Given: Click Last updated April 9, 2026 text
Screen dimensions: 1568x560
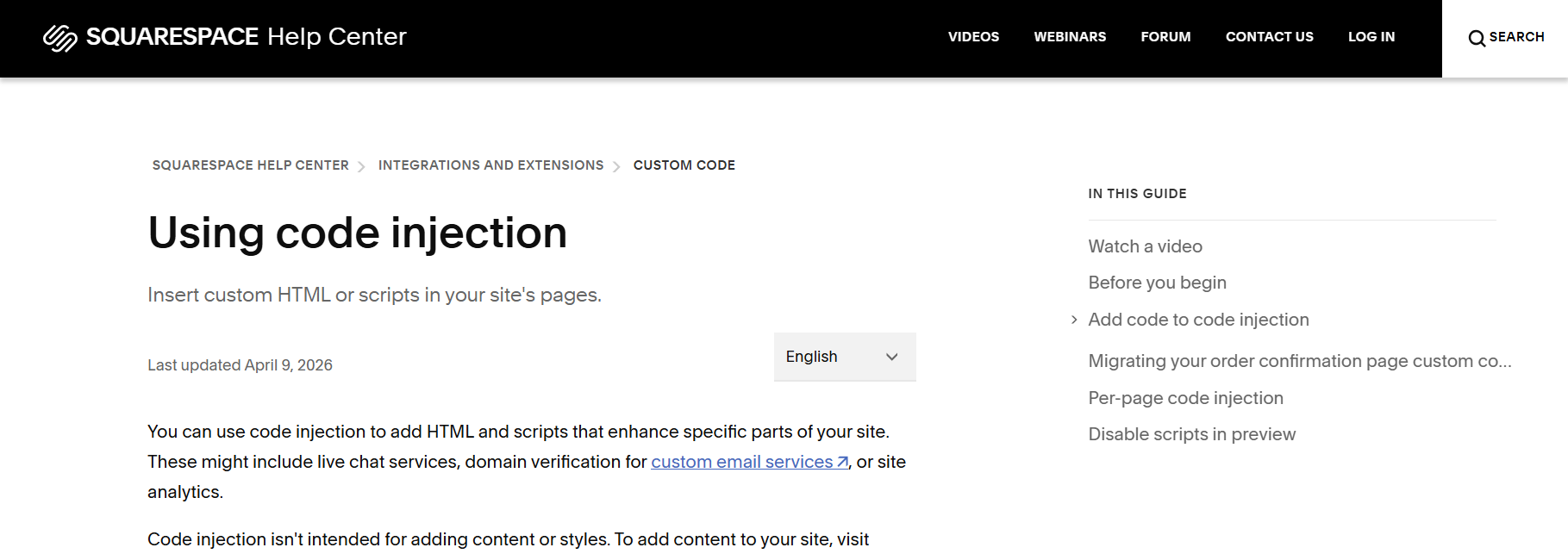Looking at the screenshot, I should (x=240, y=365).
